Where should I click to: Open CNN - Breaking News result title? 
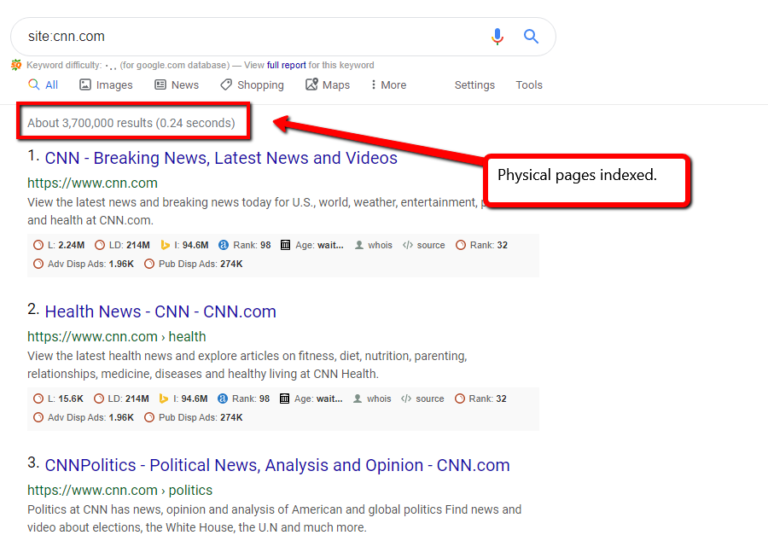[221, 158]
